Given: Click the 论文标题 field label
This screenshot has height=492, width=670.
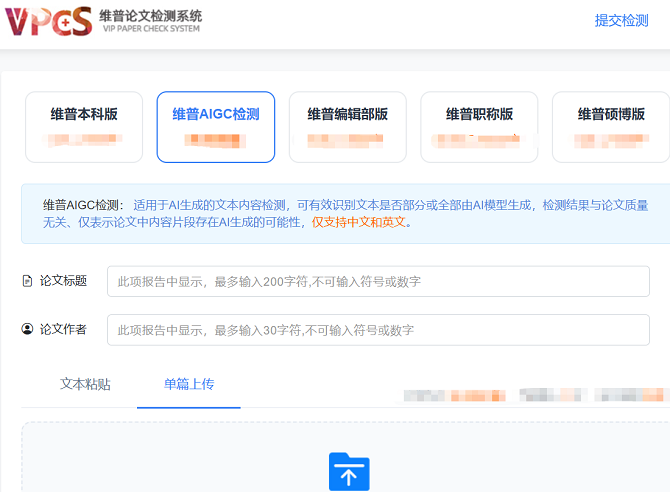Looking at the screenshot, I should pos(63,281).
